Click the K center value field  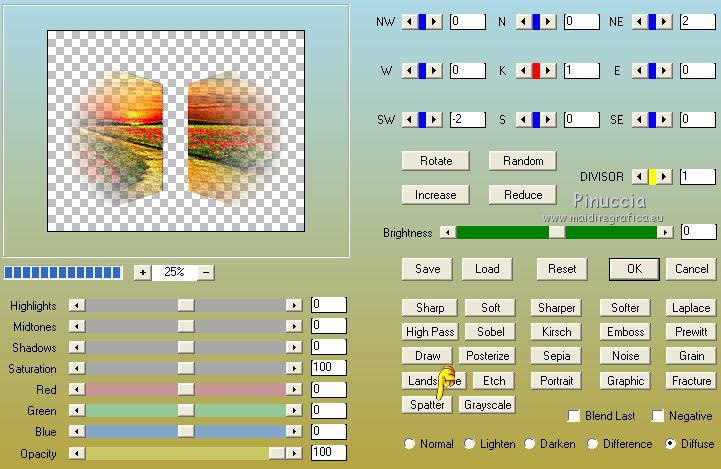tap(582, 70)
